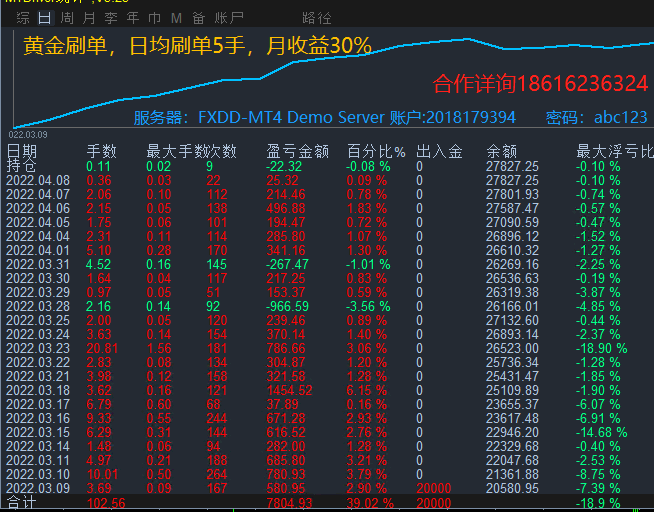Click the 022.03.09 start marker on chart
Image resolution: width=654 pixels, height=512 pixels.
[28, 132]
